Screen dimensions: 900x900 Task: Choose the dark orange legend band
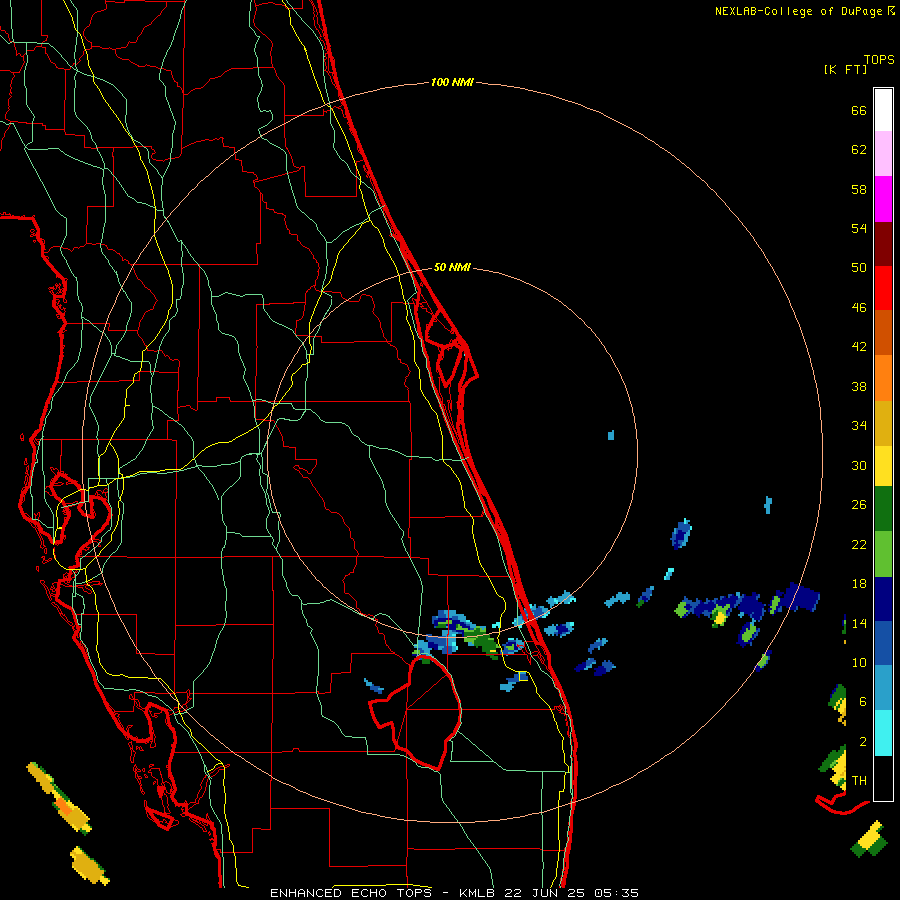pos(883,333)
